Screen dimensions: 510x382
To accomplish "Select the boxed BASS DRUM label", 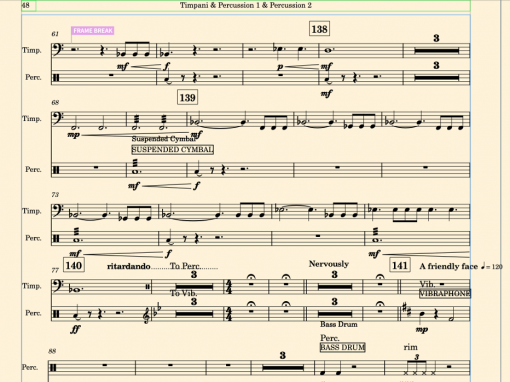I will [342, 347].
